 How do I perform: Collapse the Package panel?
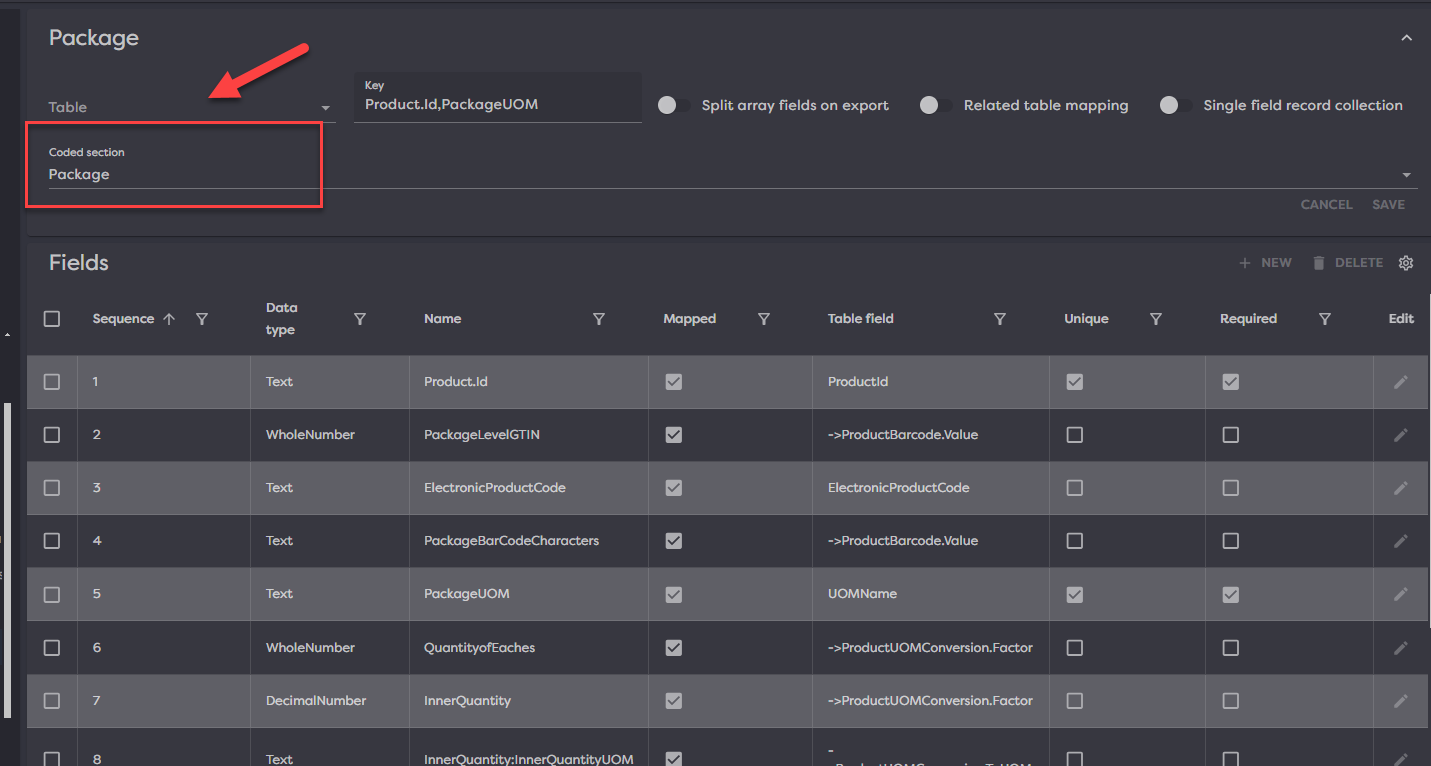[x=1407, y=38]
